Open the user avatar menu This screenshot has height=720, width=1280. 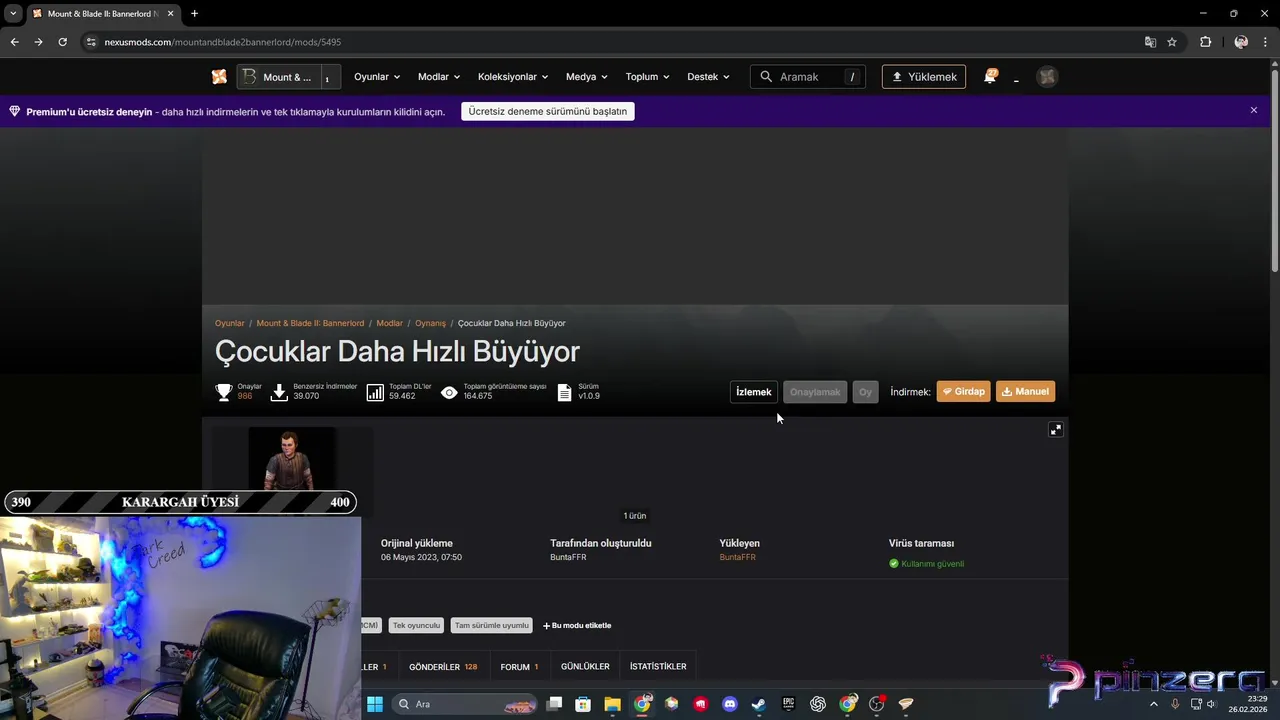[1047, 77]
